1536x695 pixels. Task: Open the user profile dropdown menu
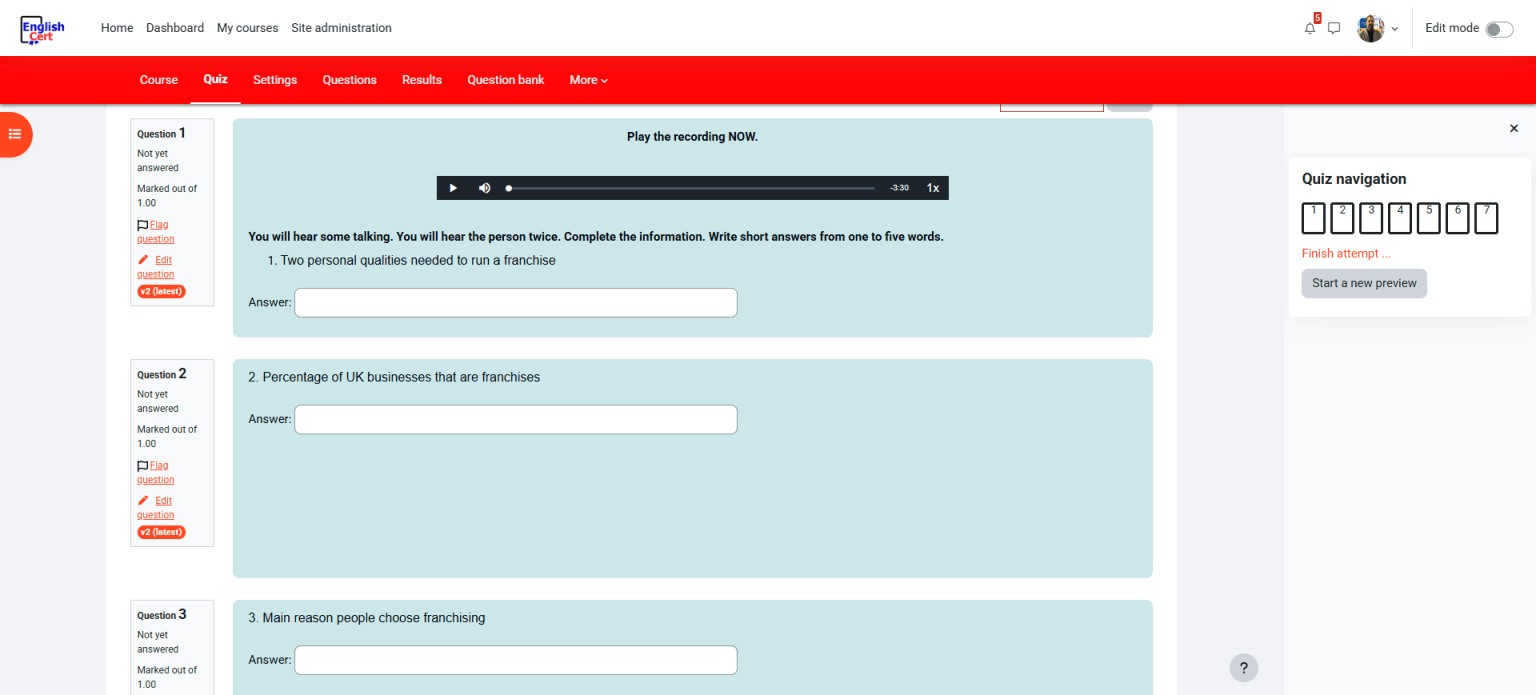[1377, 28]
